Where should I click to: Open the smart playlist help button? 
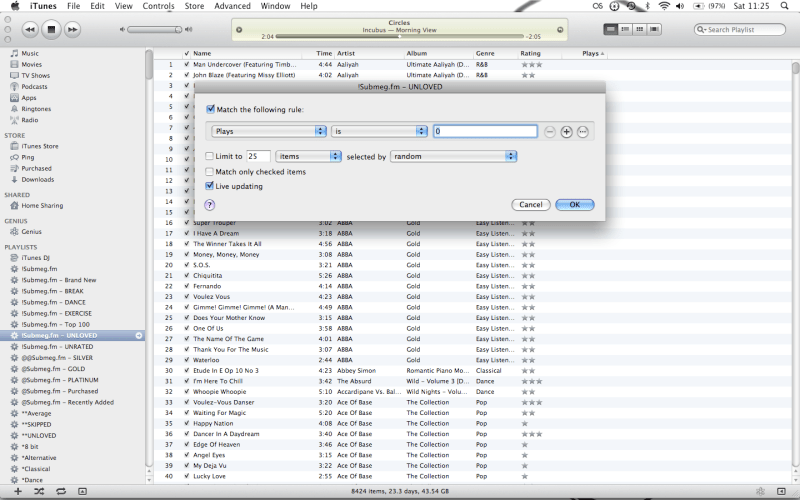pos(210,204)
